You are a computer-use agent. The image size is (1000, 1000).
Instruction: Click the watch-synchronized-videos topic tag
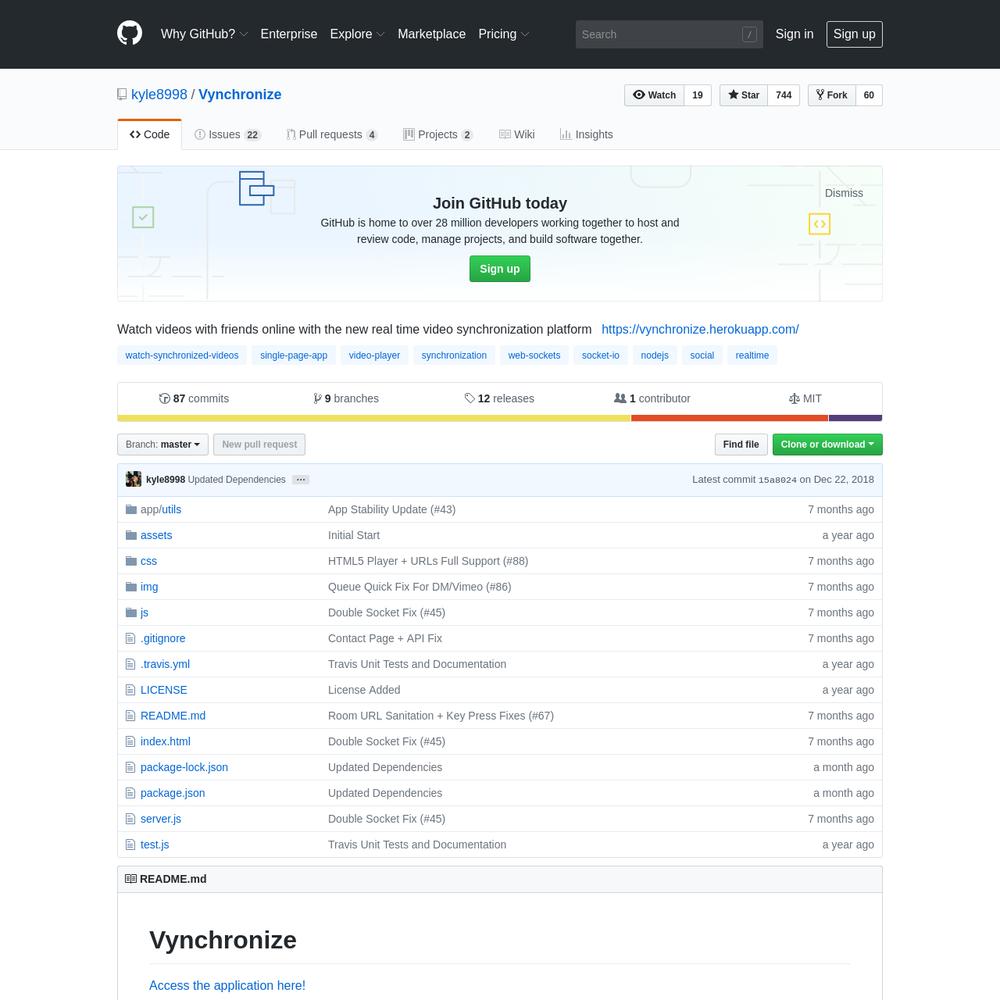click(182, 355)
